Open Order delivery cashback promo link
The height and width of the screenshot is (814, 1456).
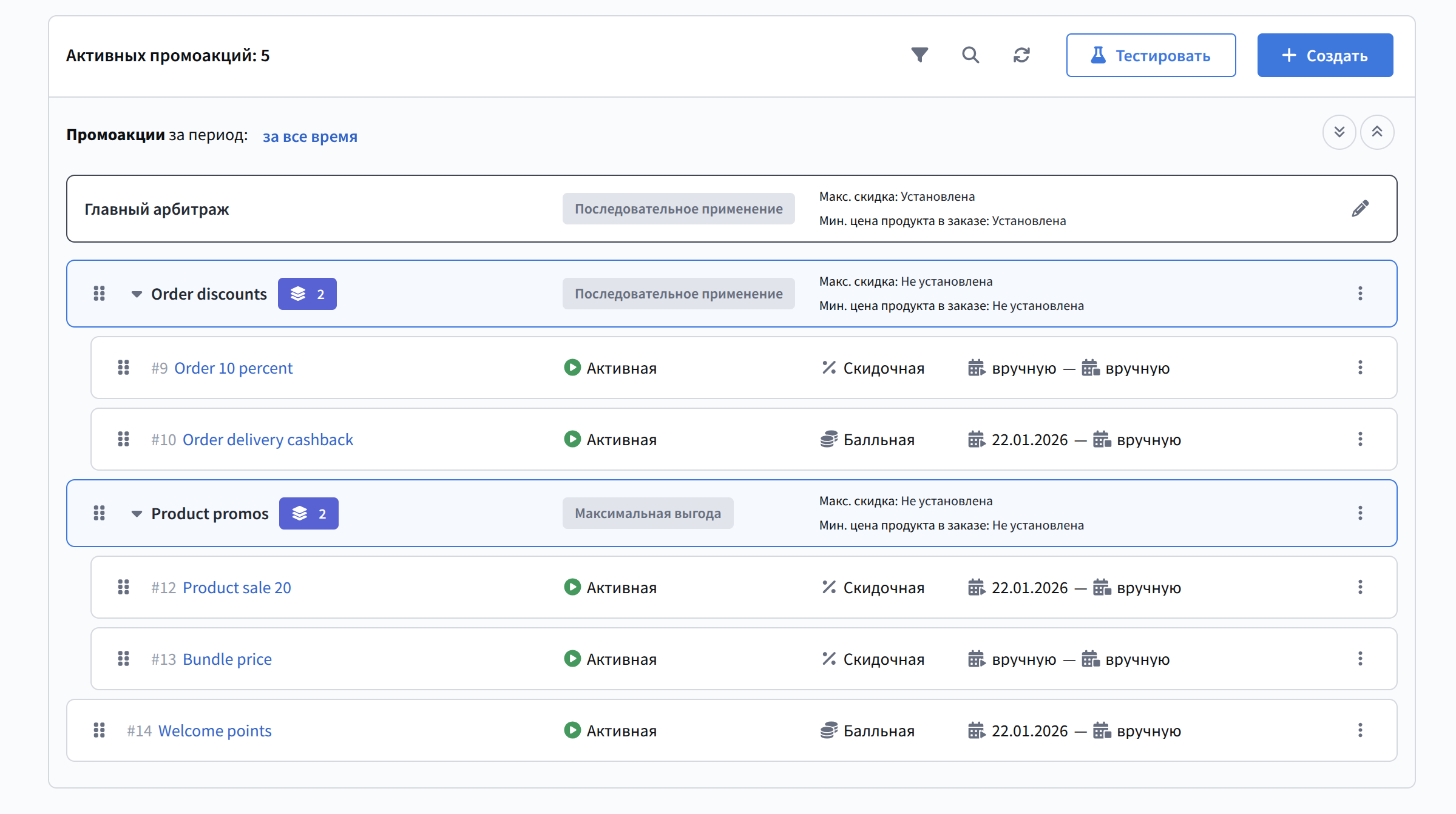click(x=268, y=440)
